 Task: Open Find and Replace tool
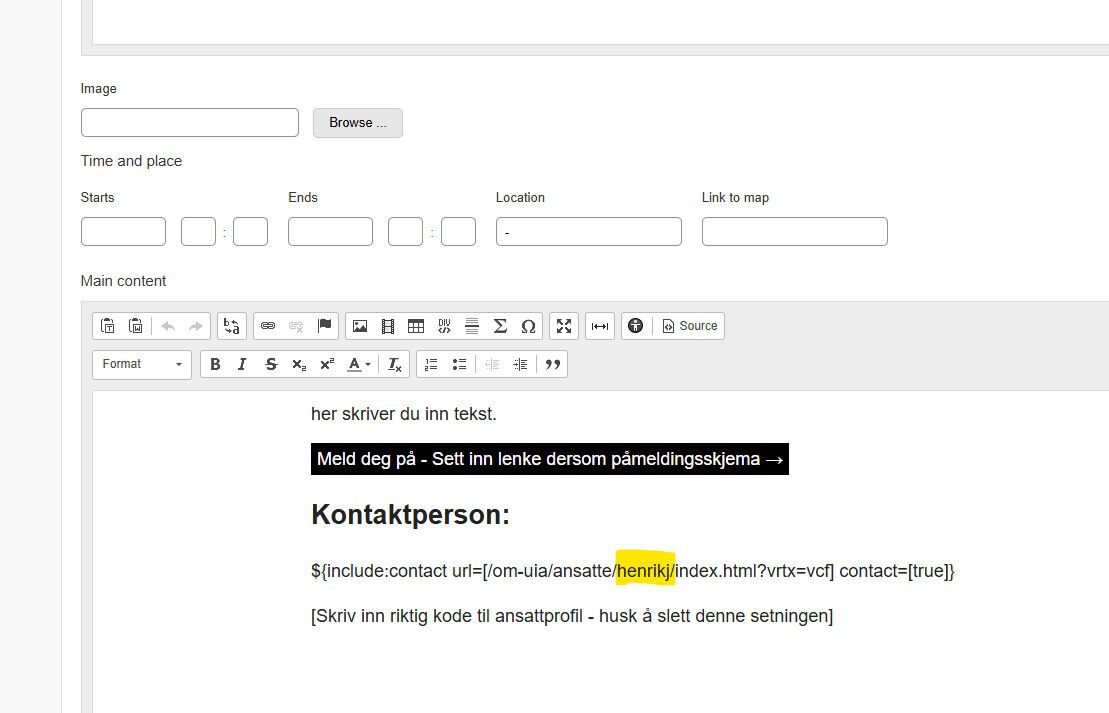coord(231,326)
